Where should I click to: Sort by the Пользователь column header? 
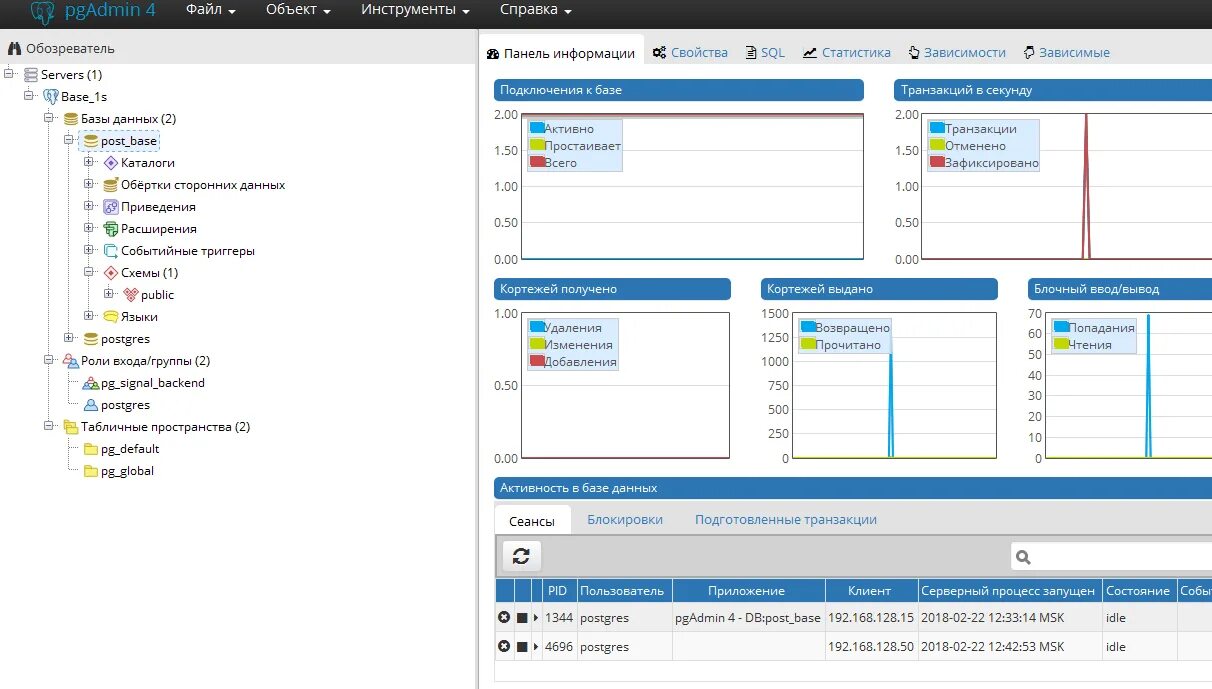(x=624, y=591)
